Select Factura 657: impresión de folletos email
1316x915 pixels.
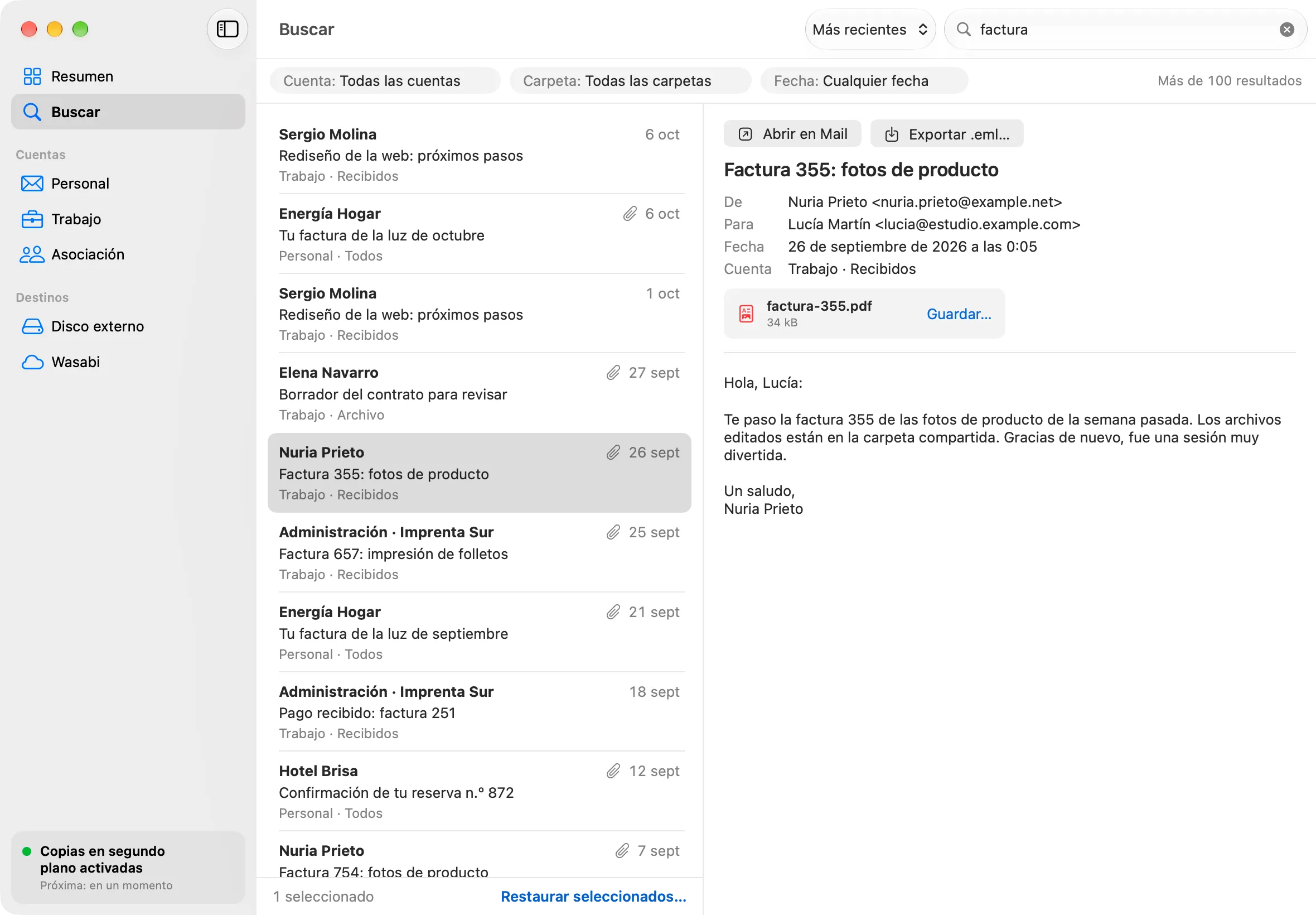(x=479, y=553)
